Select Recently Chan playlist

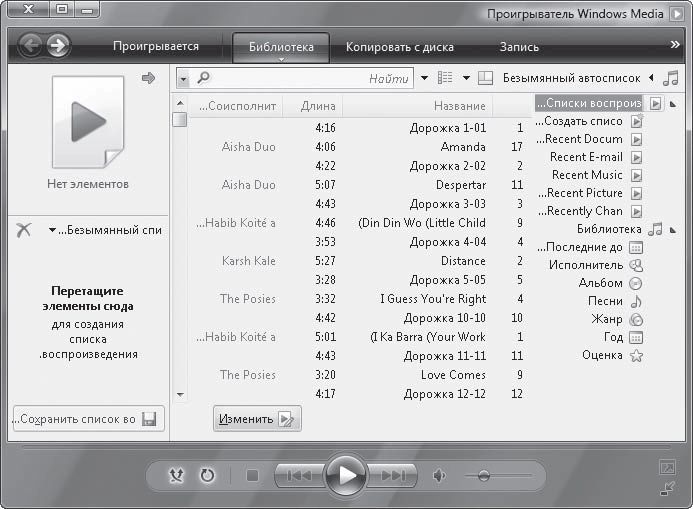tap(580, 211)
